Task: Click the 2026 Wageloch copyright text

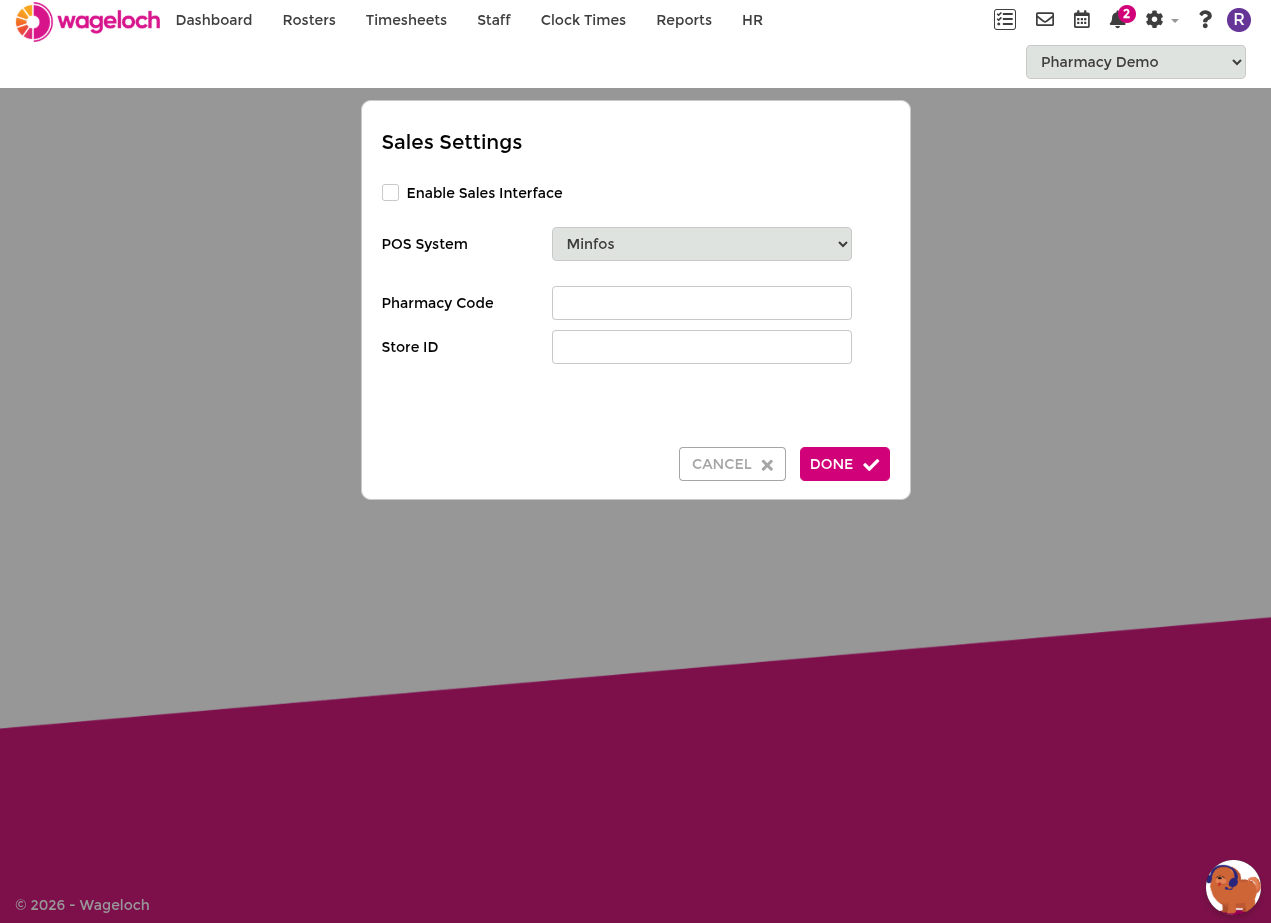Action: (x=82, y=905)
